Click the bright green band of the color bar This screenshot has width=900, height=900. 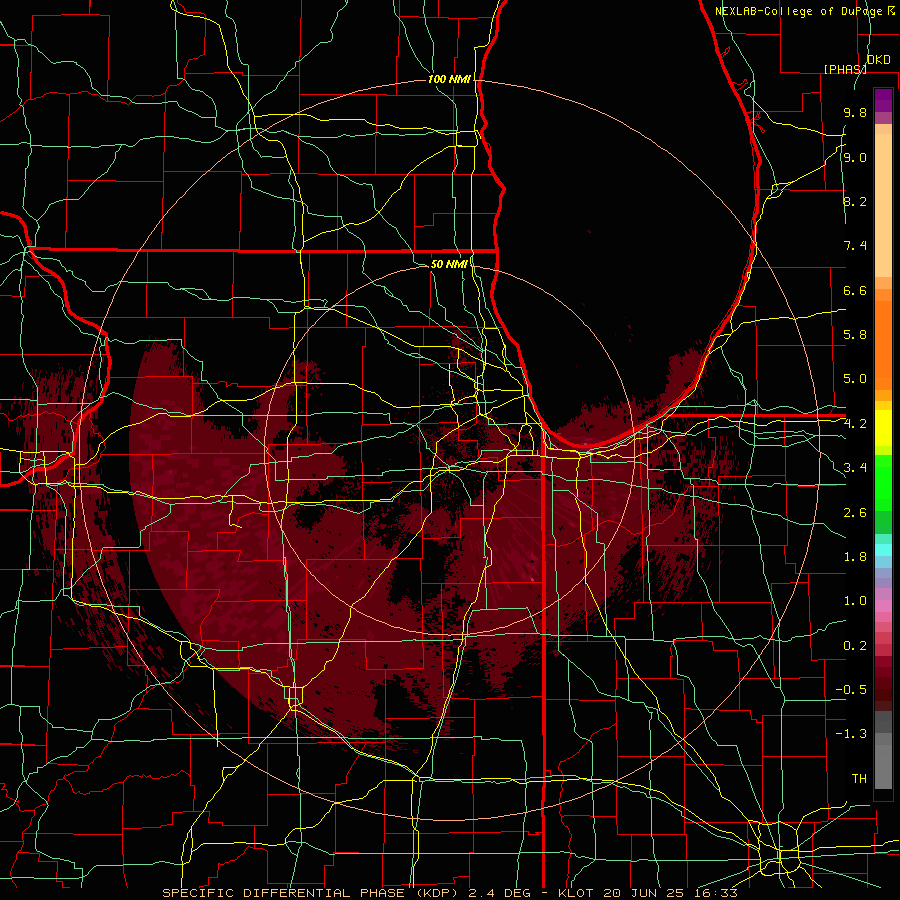click(x=883, y=482)
